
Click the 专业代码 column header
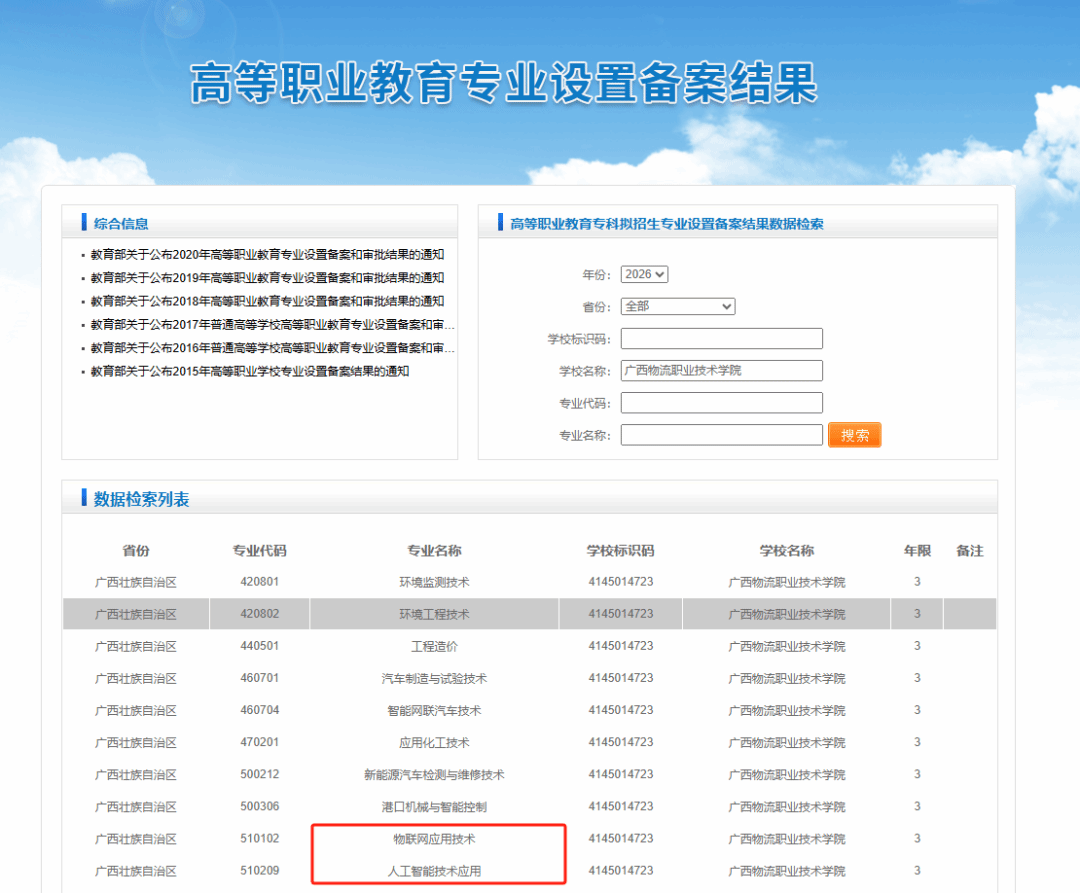[259, 551]
